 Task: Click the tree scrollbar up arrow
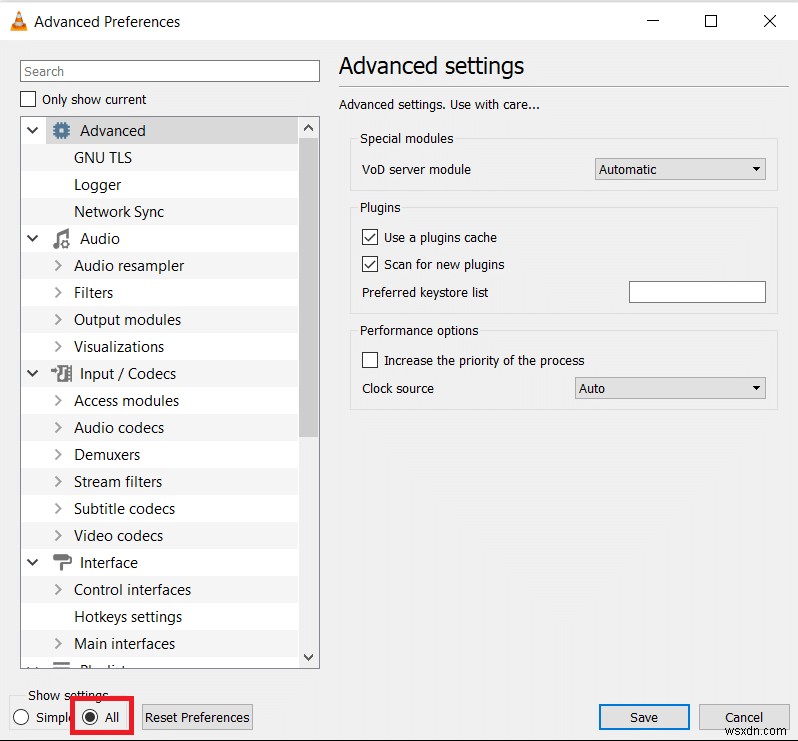click(x=308, y=128)
